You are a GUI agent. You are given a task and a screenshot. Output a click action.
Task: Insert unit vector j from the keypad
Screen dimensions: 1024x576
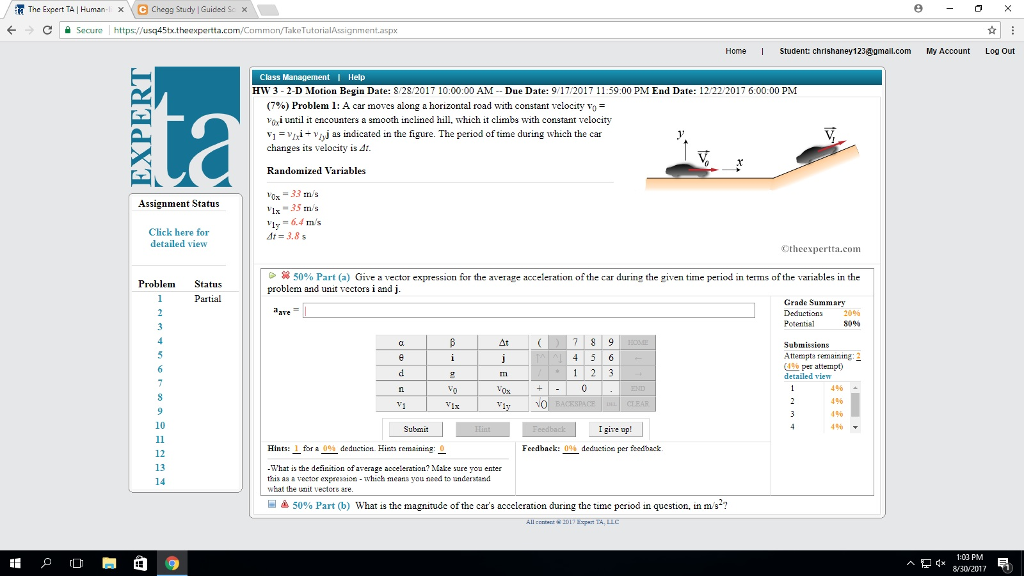pos(503,358)
